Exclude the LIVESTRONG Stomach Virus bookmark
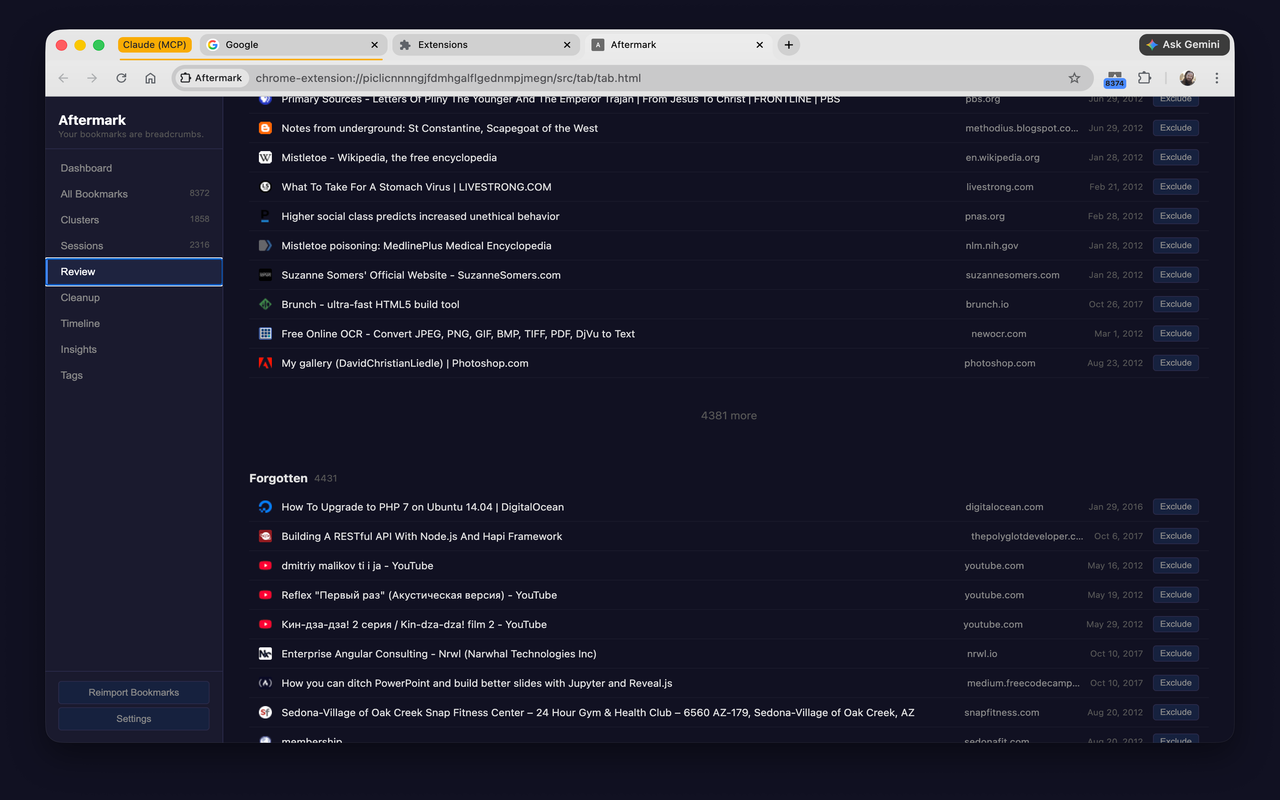This screenshot has height=800, width=1280. [x=1176, y=187]
